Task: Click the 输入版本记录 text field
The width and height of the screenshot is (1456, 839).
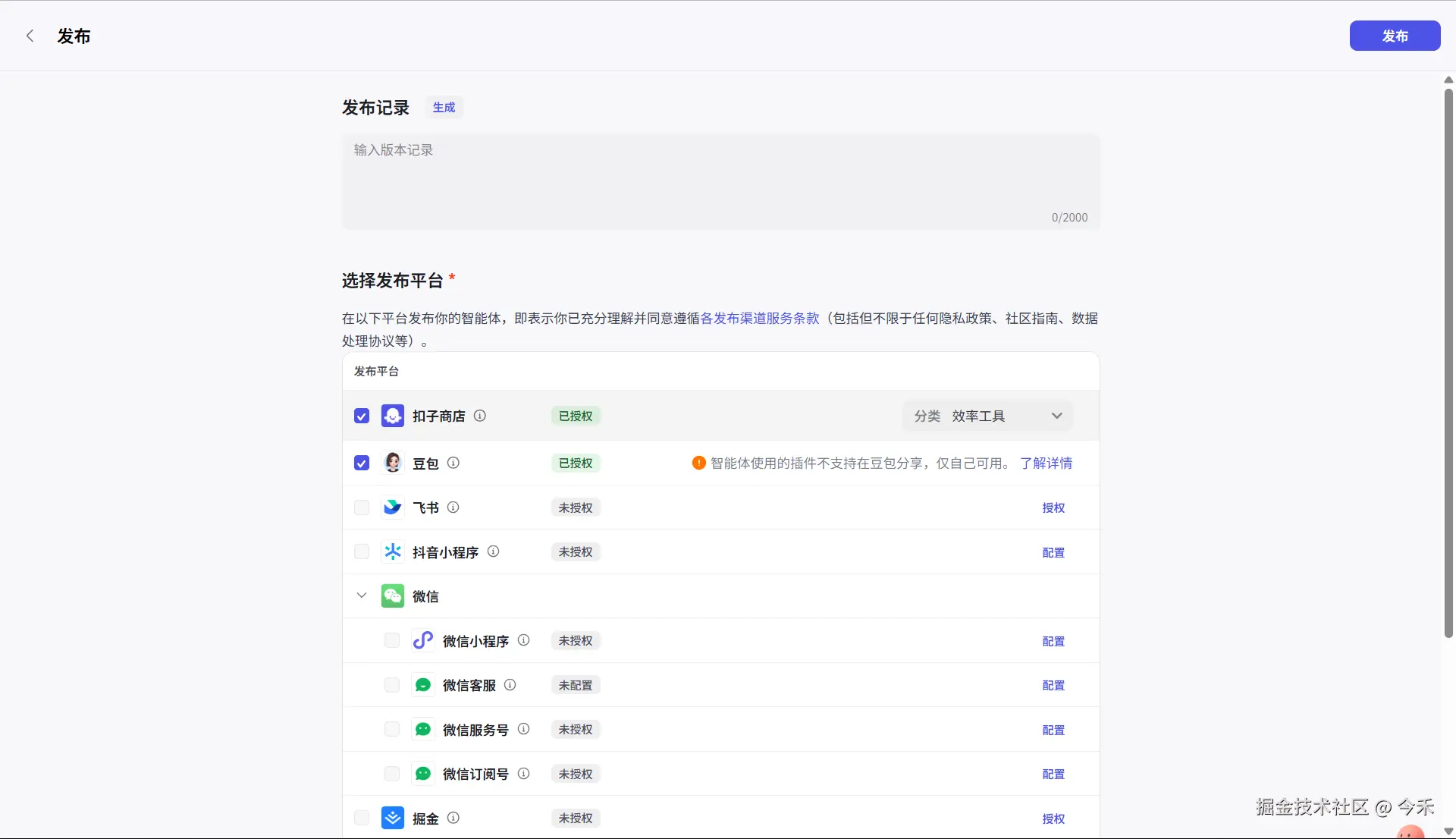Action: click(x=720, y=181)
